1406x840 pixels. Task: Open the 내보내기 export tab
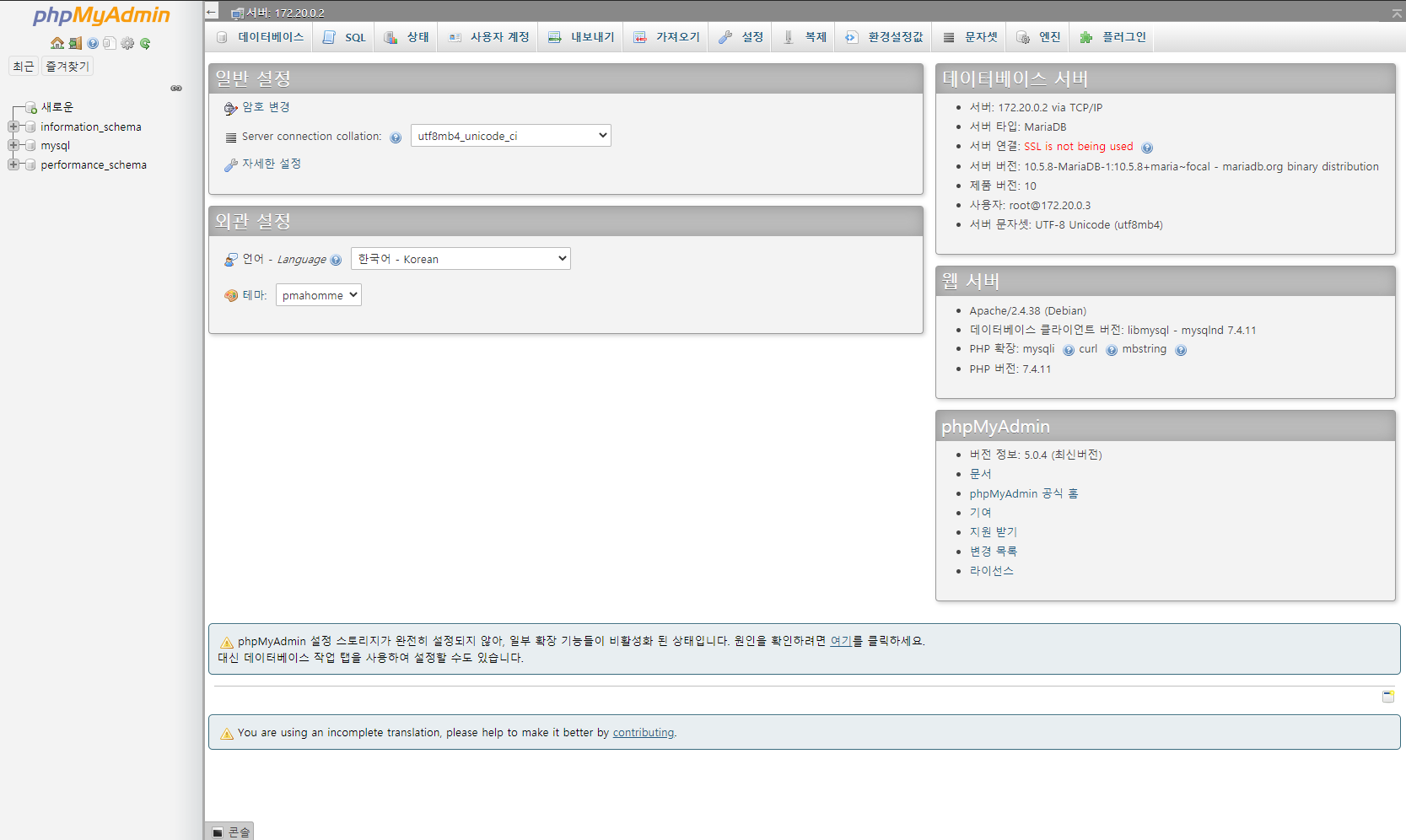coord(580,36)
